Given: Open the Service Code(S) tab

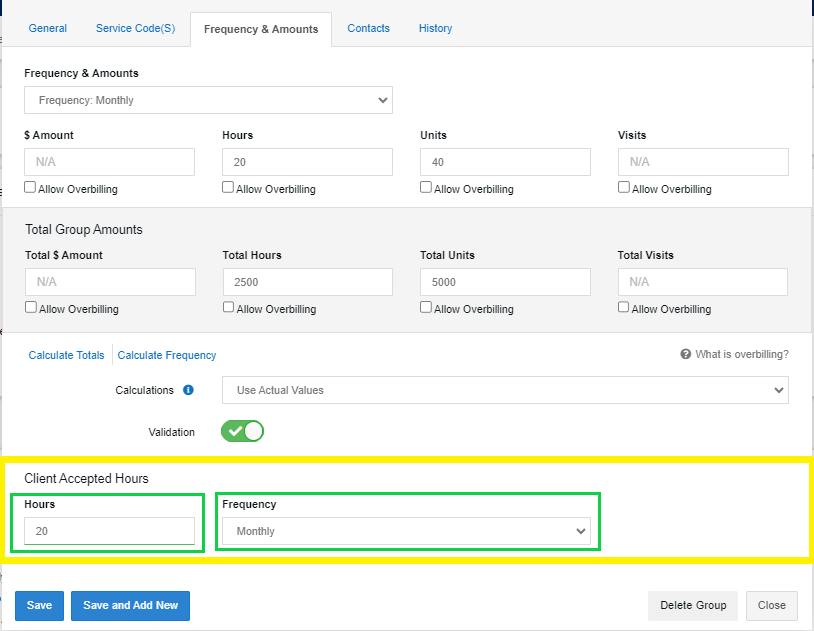Looking at the screenshot, I should tap(135, 29).
